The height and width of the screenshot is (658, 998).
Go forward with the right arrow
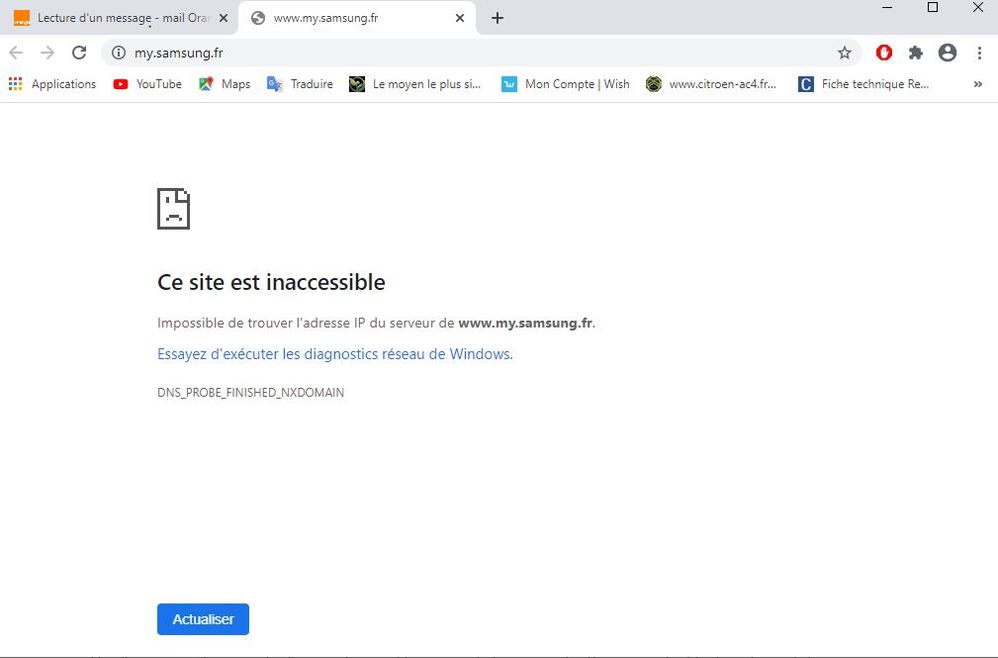click(x=48, y=53)
